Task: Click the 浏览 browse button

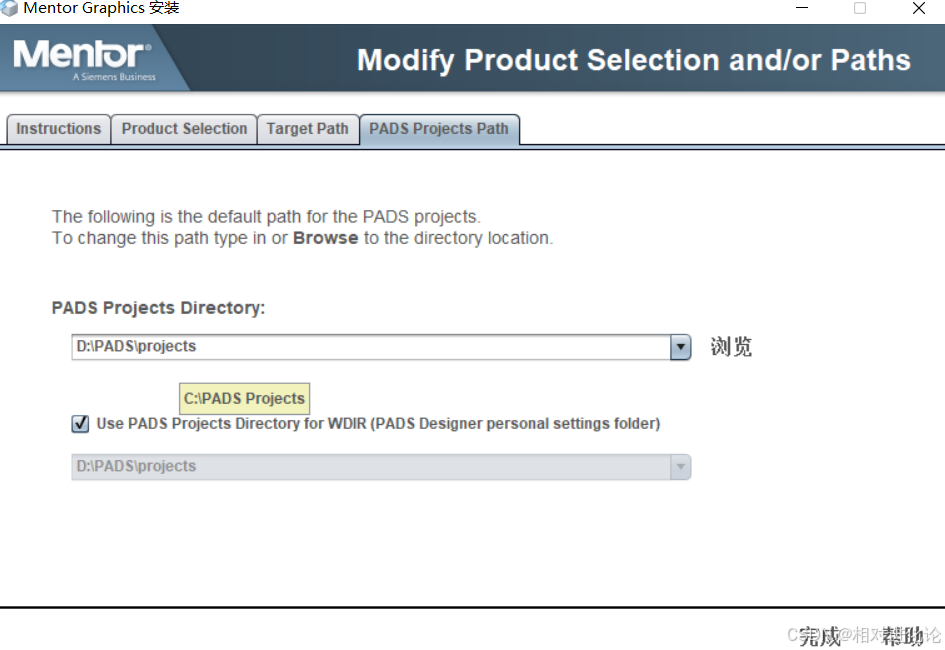Action: 731,346
